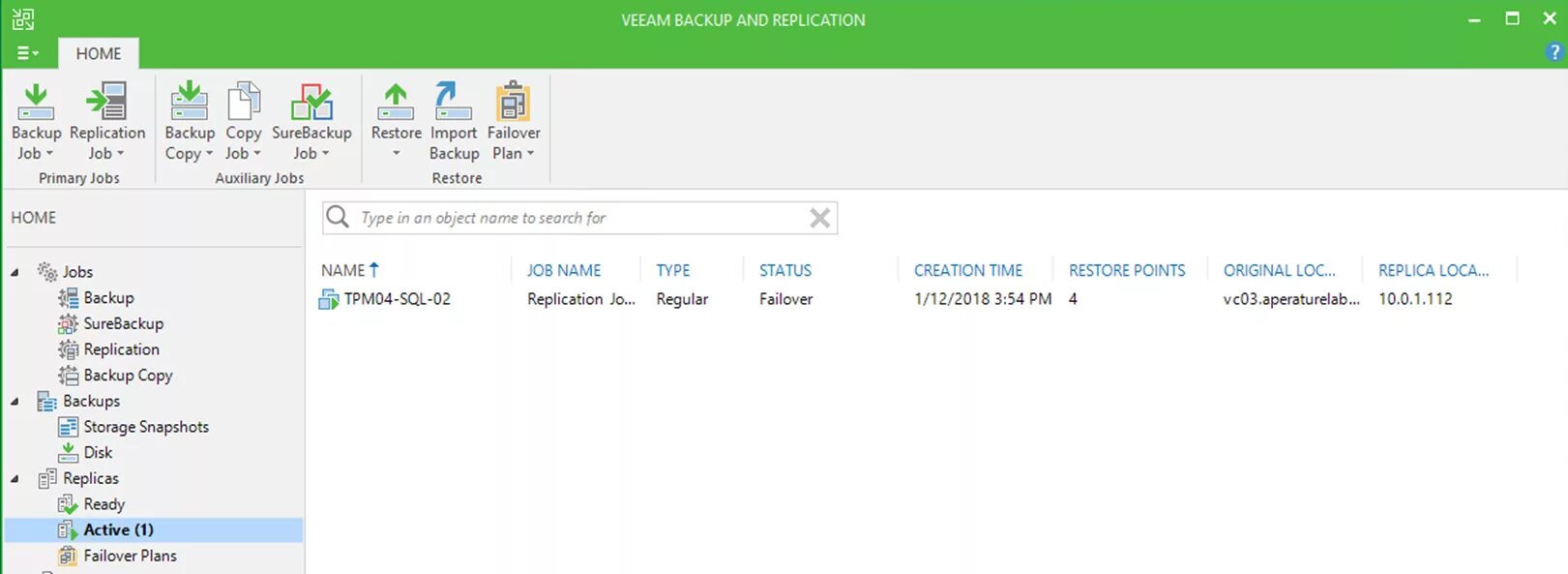Click the Regular type cell
This screenshot has width=1568, height=574.
pos(682,299)
